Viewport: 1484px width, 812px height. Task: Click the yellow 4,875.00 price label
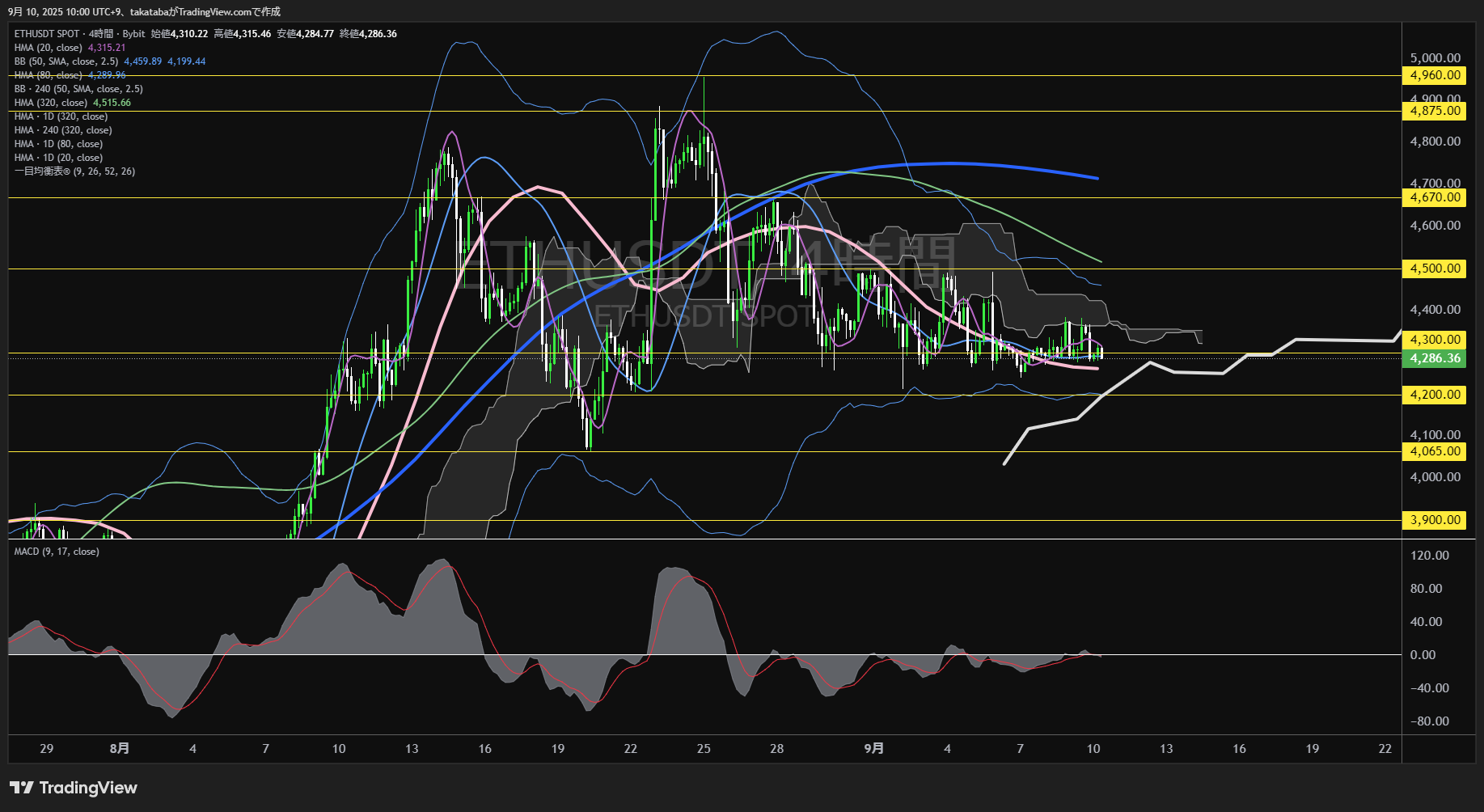click(x=1435, y=111)
